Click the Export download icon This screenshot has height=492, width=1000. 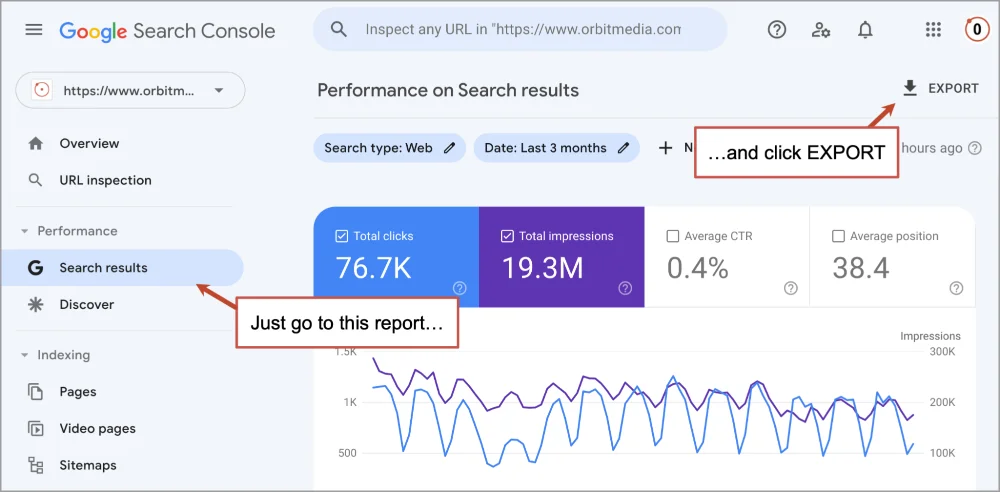click(x=910, y=89)
